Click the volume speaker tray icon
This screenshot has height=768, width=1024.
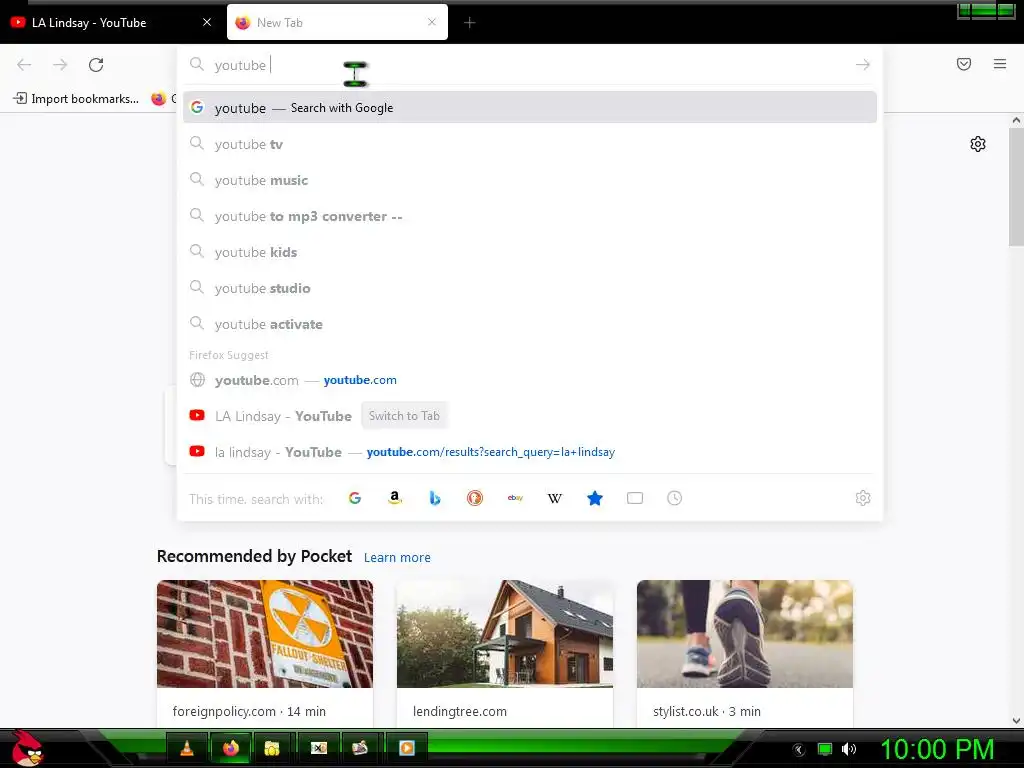[x=848, y=749]
